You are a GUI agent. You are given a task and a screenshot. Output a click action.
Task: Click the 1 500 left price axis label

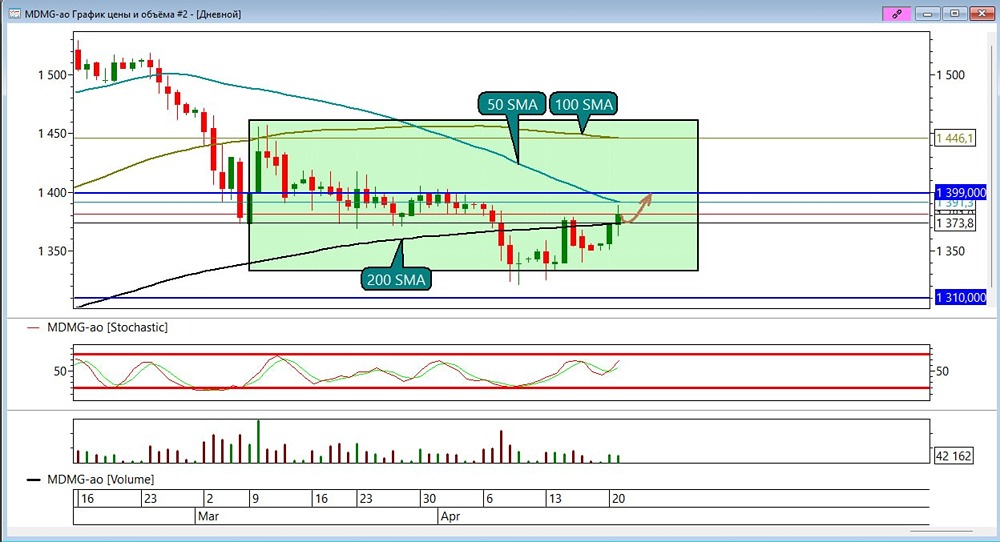pos(52,75)
